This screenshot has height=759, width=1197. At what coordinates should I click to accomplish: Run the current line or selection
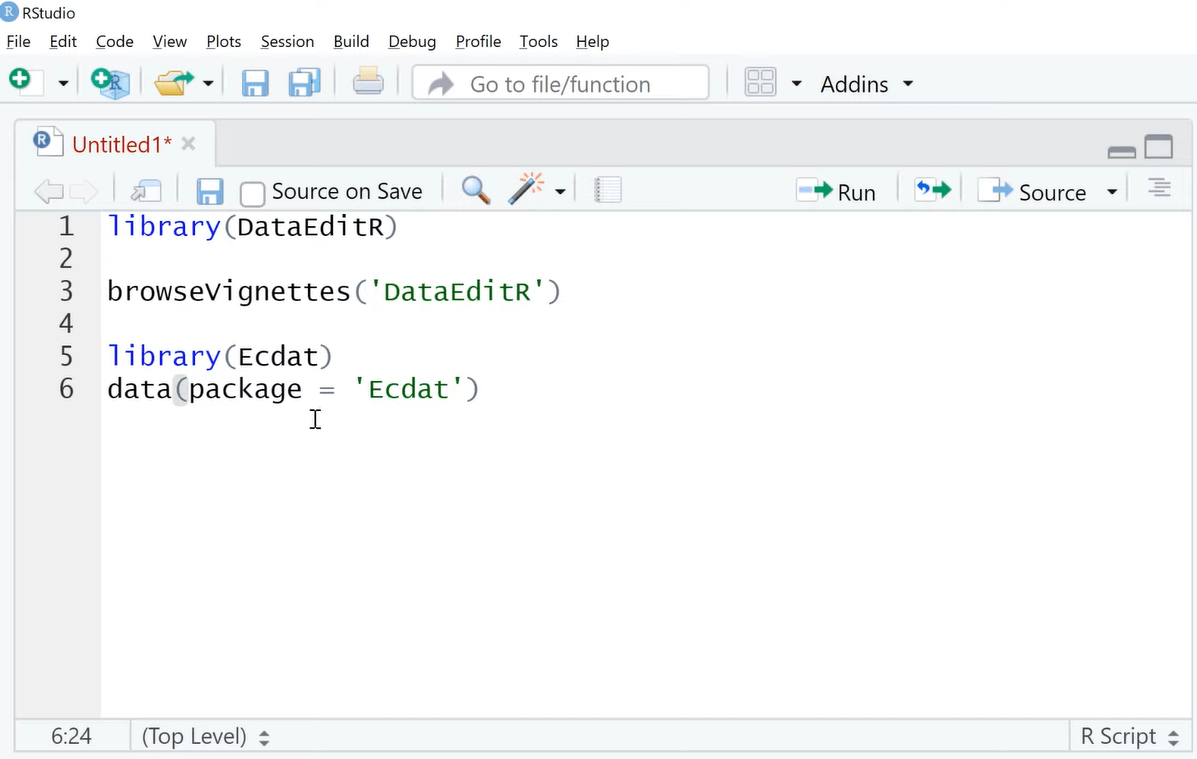click(x=836, y=192)
